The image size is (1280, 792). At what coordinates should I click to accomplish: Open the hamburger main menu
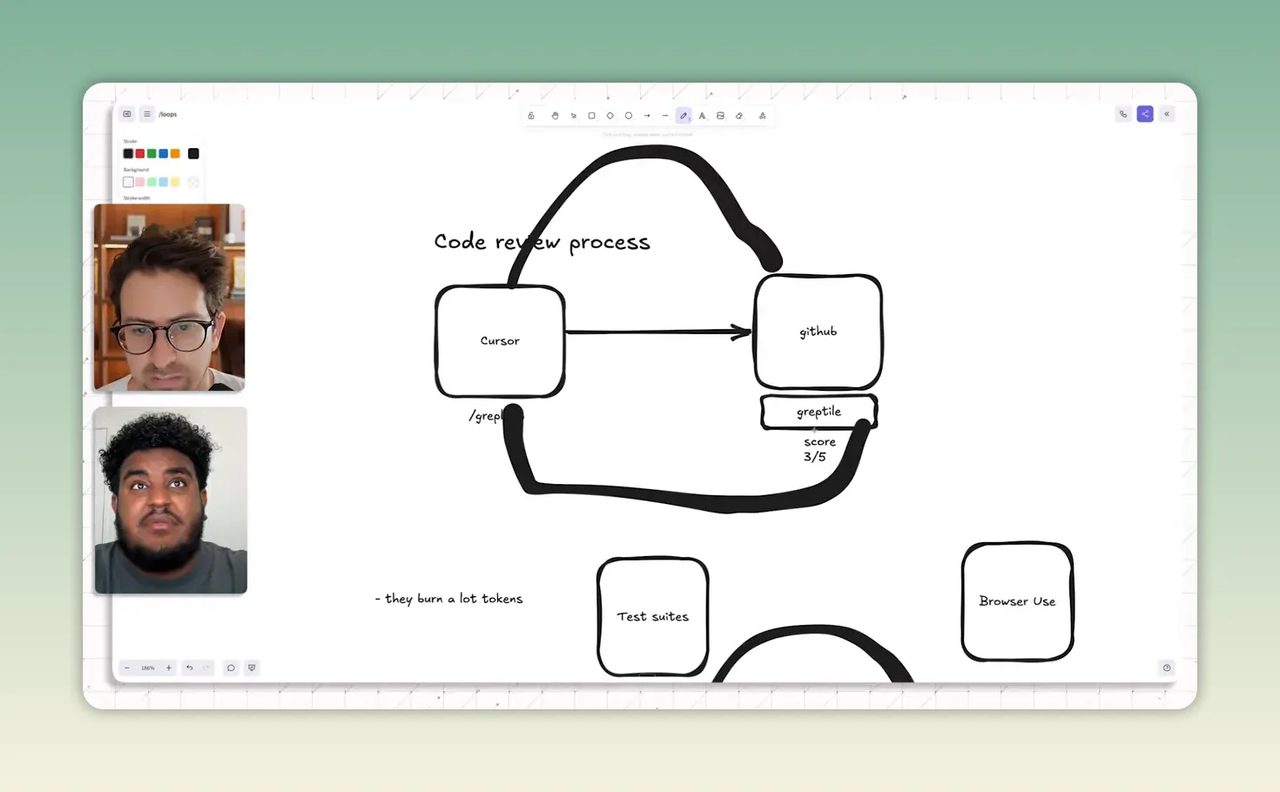147,114
